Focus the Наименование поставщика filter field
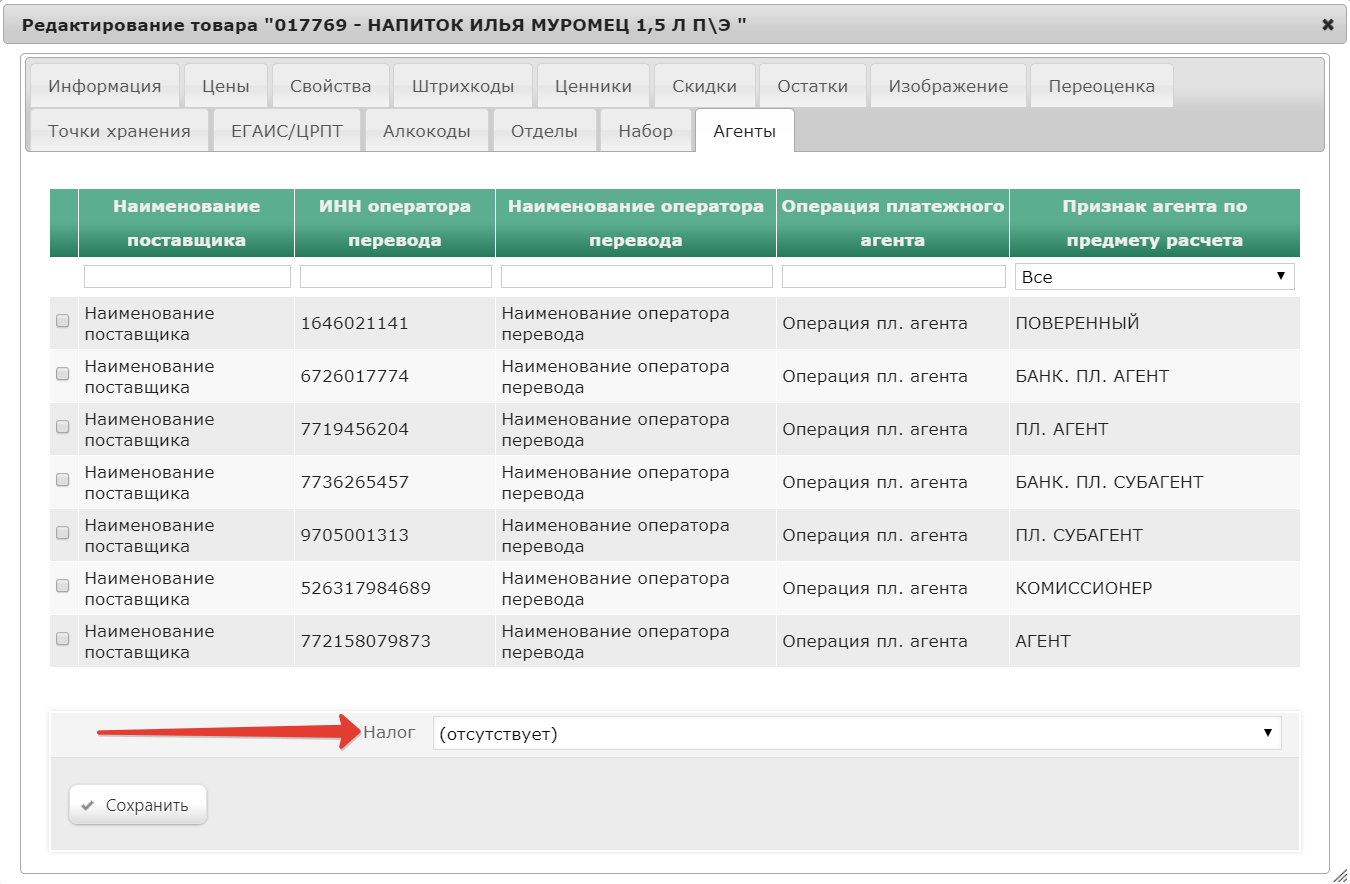The image size is (1350, 884). pos(187,277)
